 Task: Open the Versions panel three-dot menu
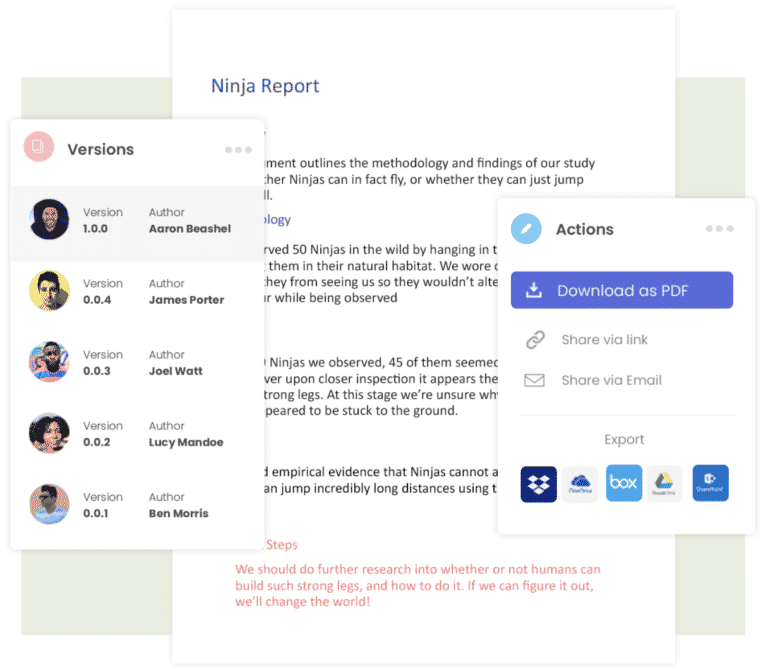point(238,150)
